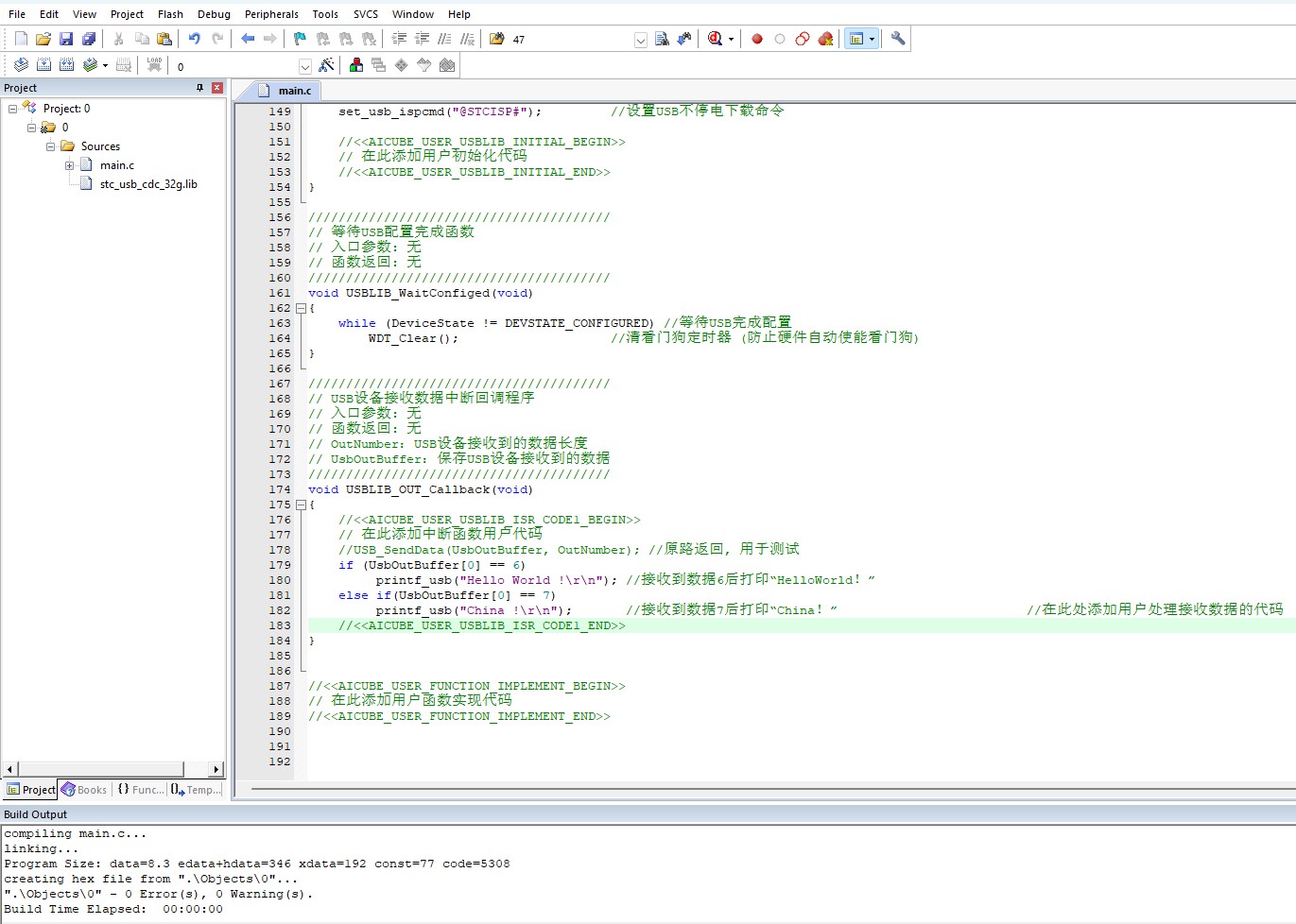Viewport: 1296px width, 924px height.
Task: Open the Flash menu
Action: tap(170, 14)
